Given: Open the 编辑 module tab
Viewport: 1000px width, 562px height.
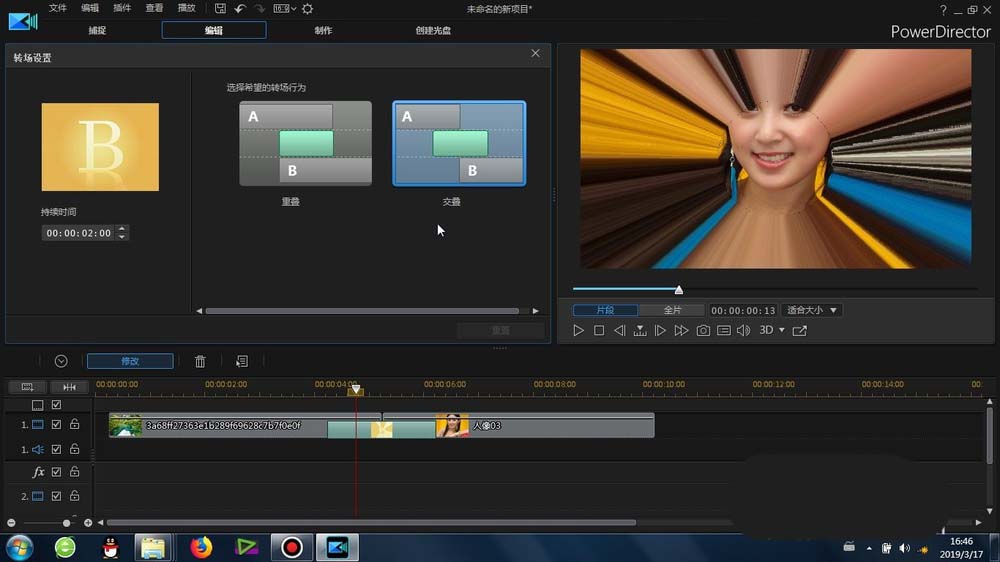Looking at the screenshot, I should click(x=214, y=30).
